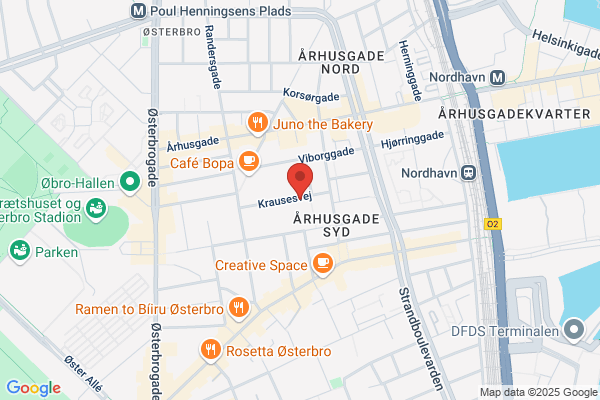Select the Rosetta Østerbro restaurant icon
The height and width of the screenshot is (400, 600).
(210, 350)
